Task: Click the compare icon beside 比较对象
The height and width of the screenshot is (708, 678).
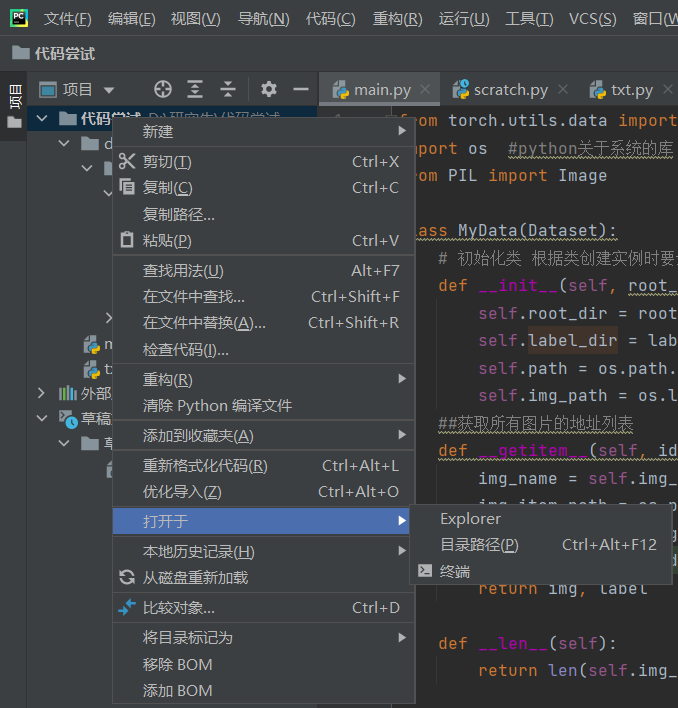Action: pos(127,607)
